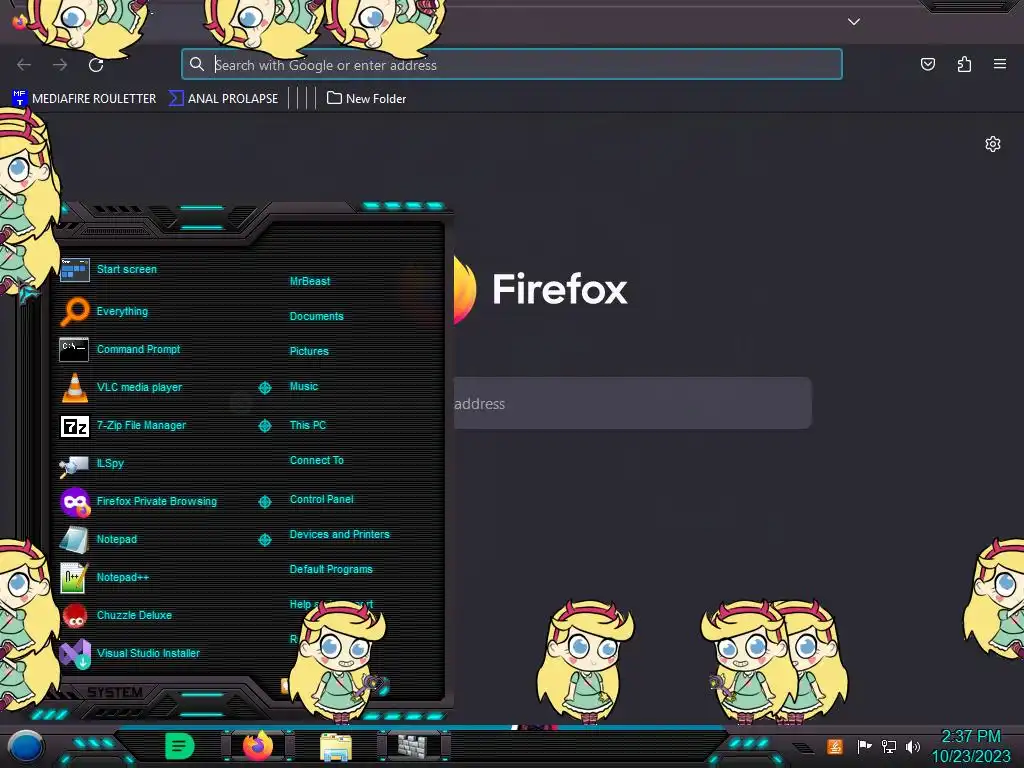The width and height of the screenshot is (1024, 768).
Task: Open Documents from start menu
Action: (x=316, y=316)
